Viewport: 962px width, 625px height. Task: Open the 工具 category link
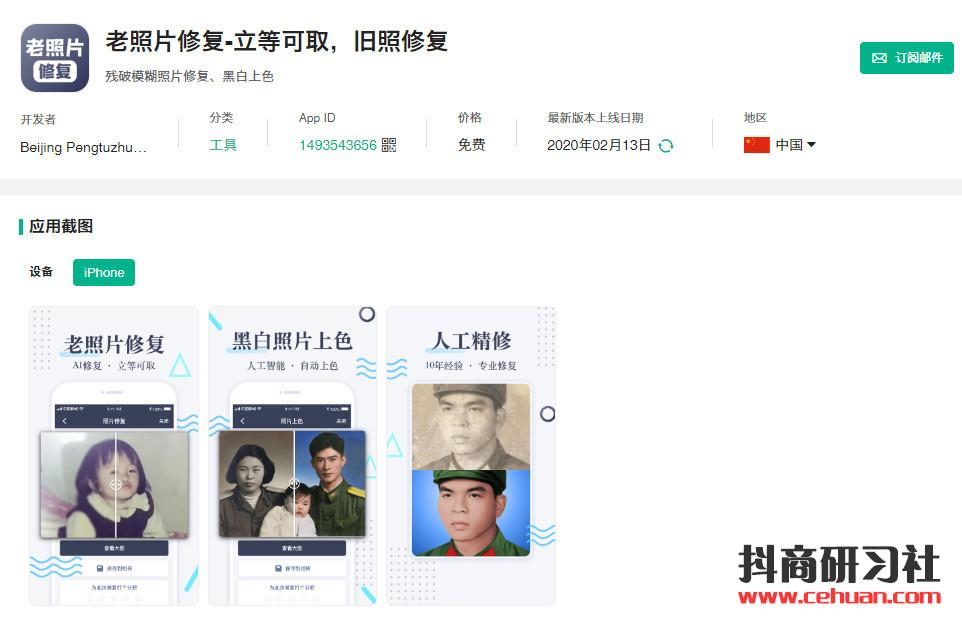tap(223, 145)
